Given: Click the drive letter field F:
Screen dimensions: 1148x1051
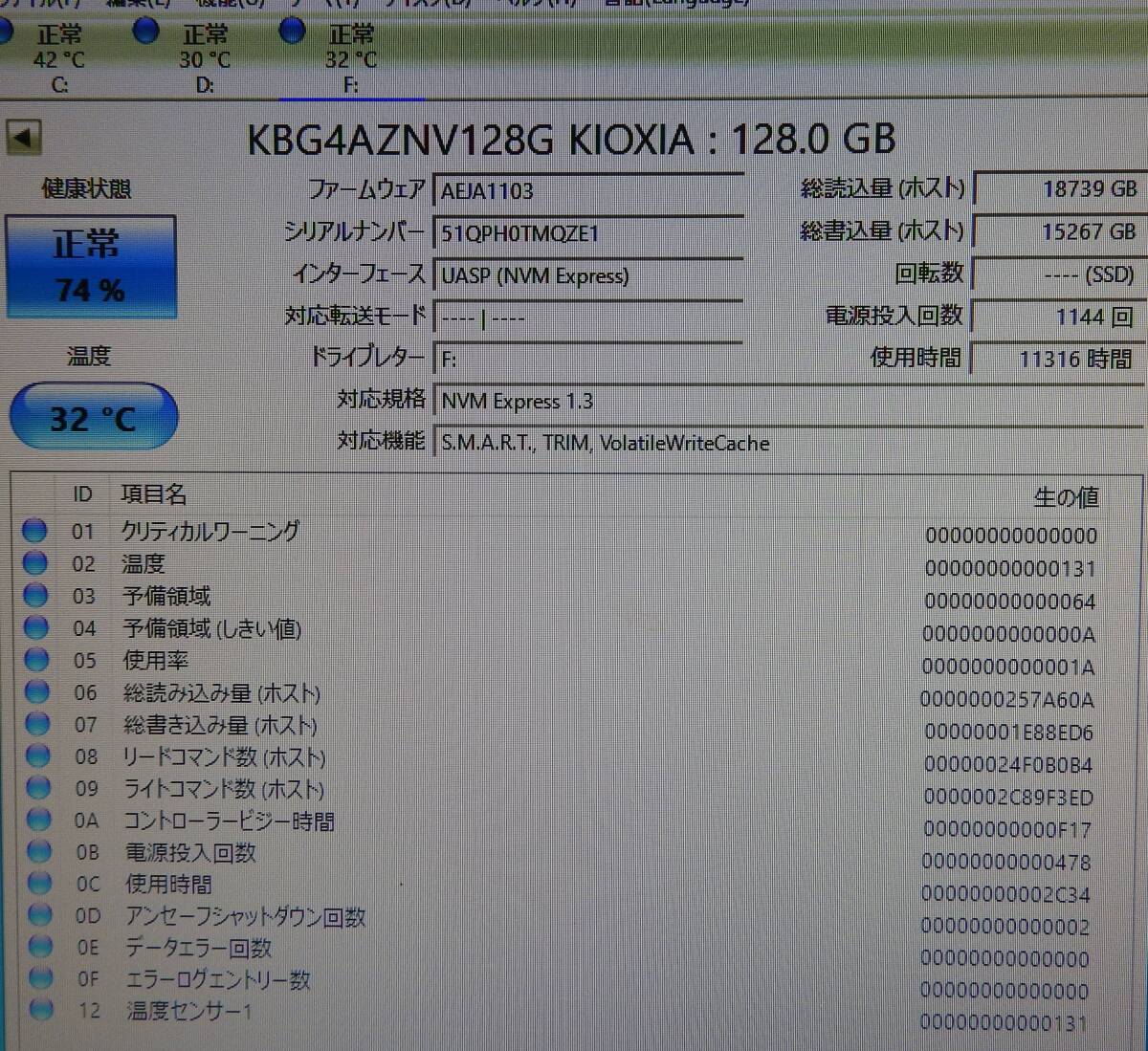Looking at the screenshot, I should click(588, 360).
